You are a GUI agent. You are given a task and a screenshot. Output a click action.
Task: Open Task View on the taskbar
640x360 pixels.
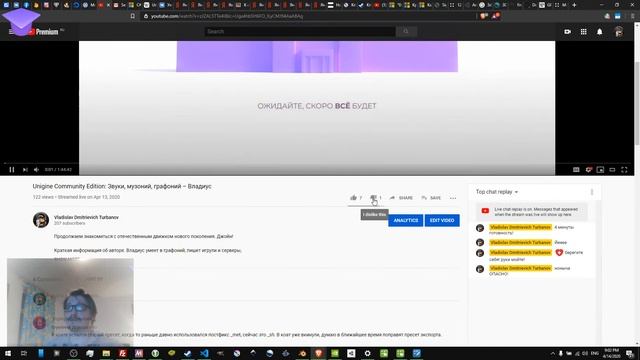[x=24, y=353]
